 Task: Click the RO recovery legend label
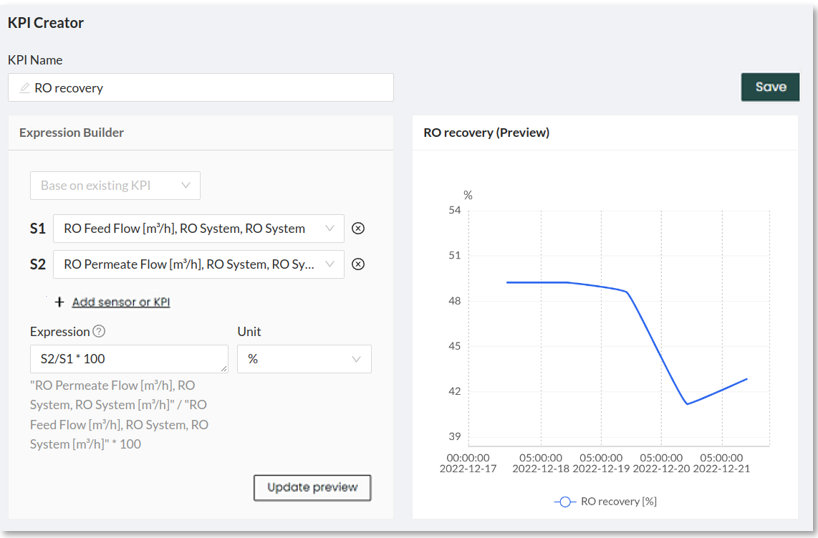(618, 501)
